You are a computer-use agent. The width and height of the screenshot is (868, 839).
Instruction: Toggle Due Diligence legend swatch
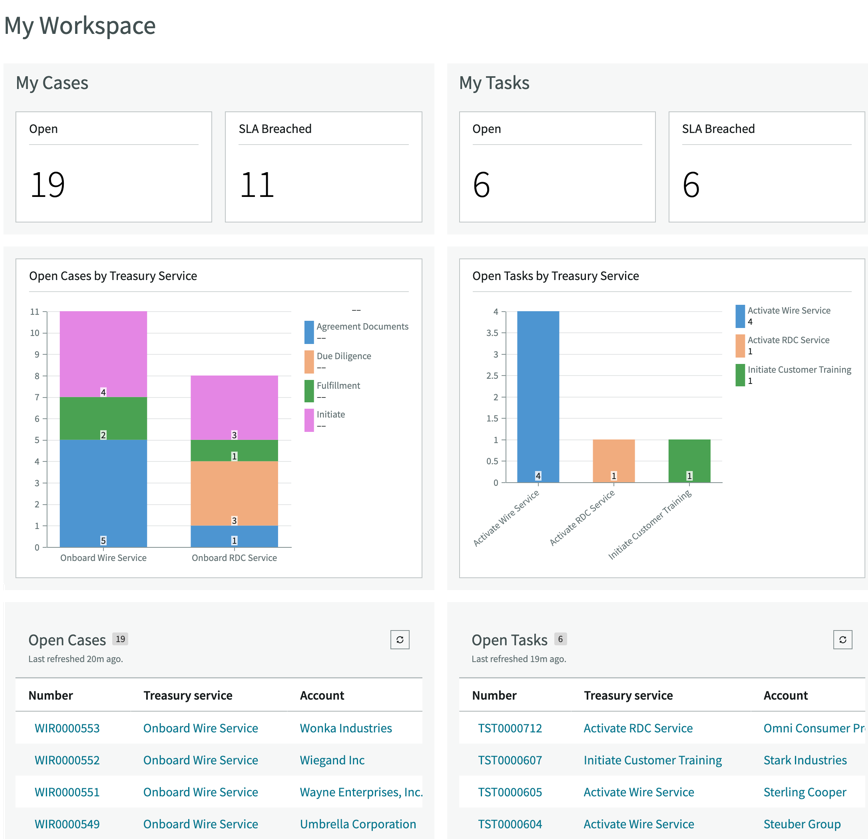(x=309, y=361)
